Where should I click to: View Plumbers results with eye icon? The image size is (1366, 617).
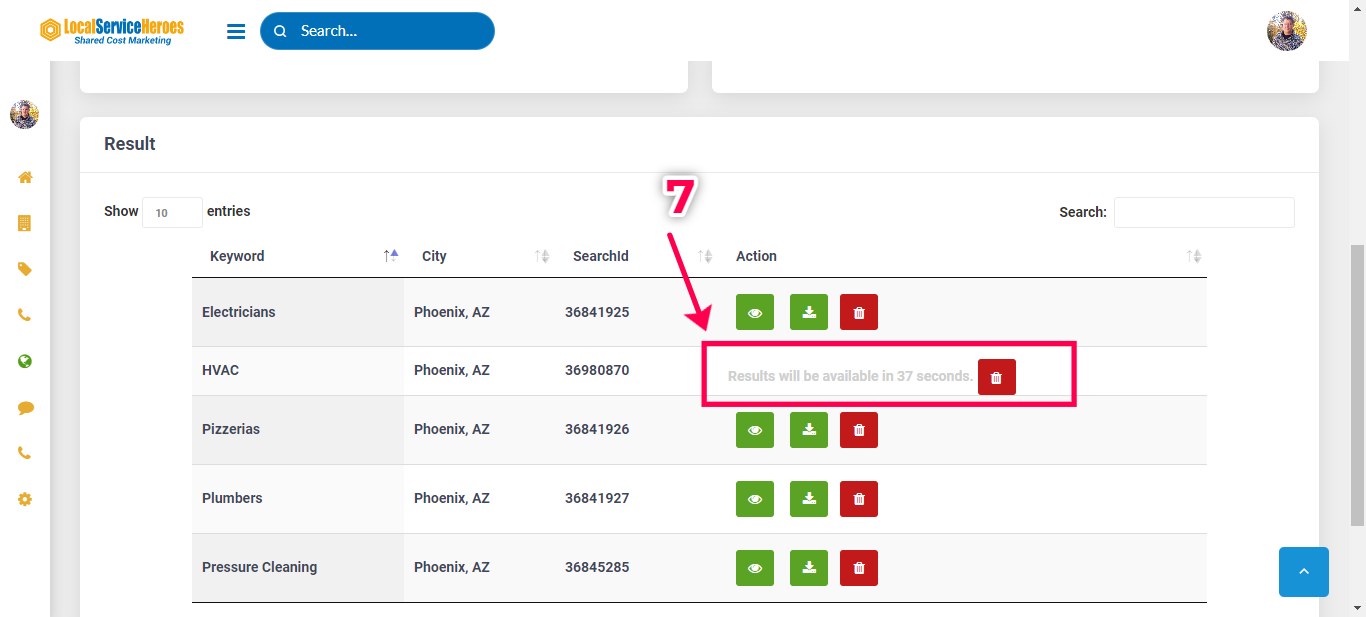755,499
